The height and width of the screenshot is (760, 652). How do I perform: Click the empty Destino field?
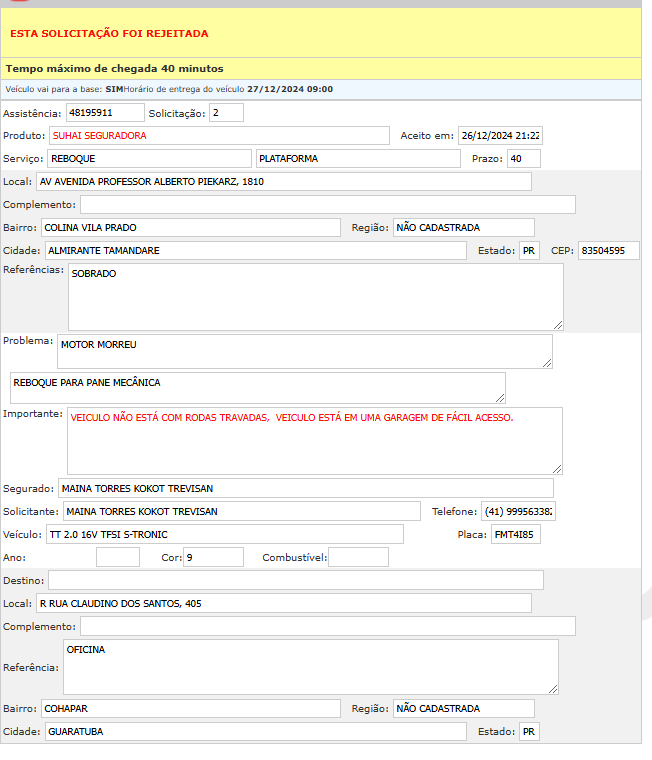(296, 580)
